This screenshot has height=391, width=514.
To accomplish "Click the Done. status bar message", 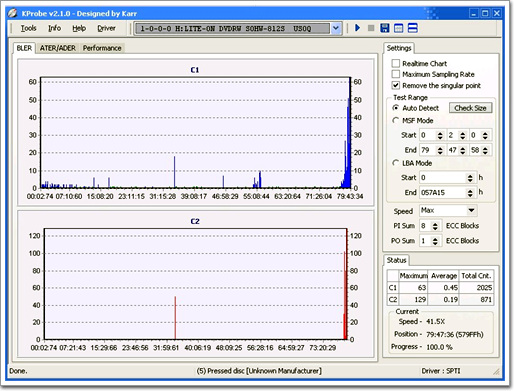I will click(x=18, y=371).
